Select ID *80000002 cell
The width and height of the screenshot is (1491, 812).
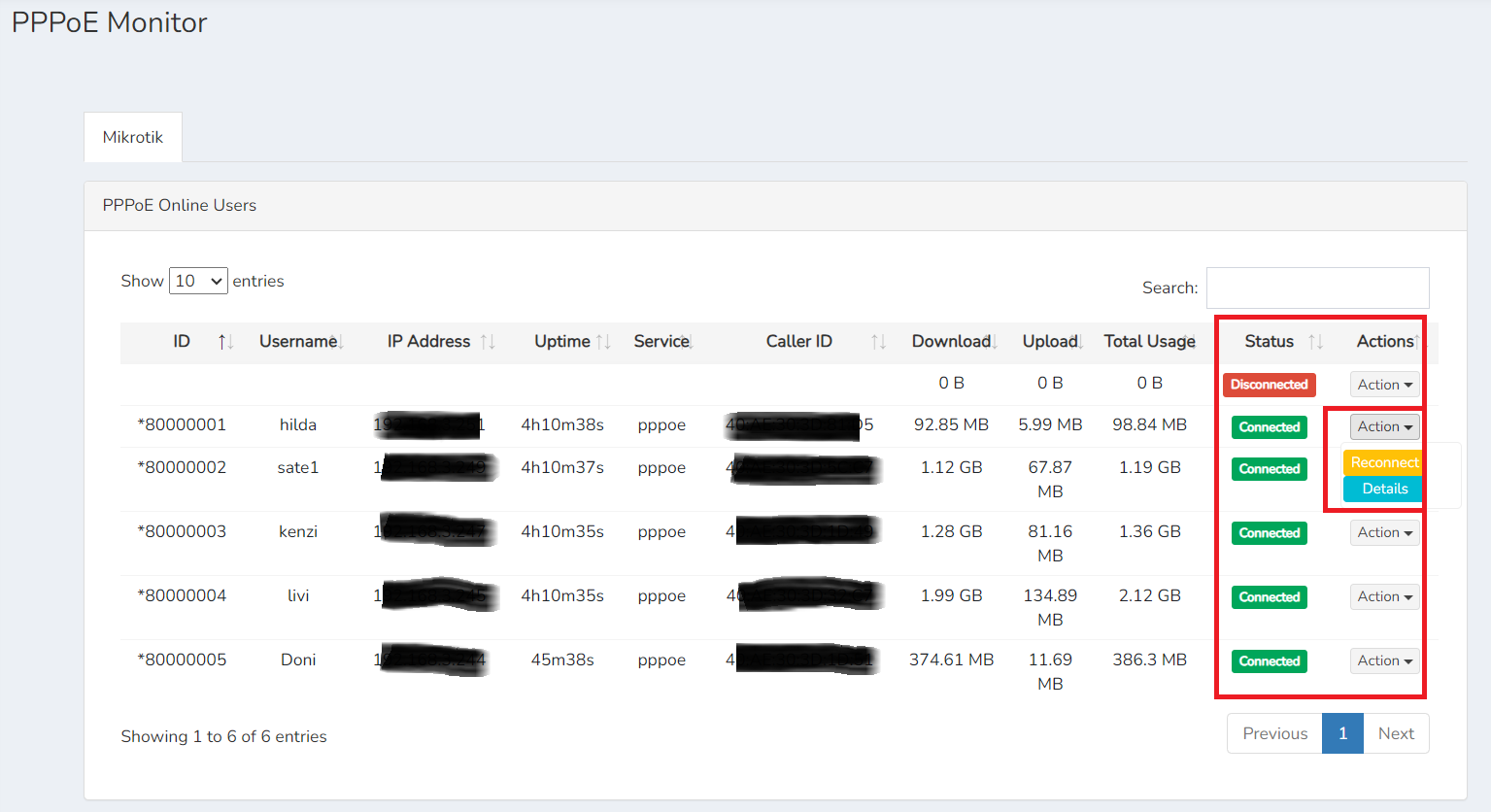pyautogui.click(x=182, y=467)
